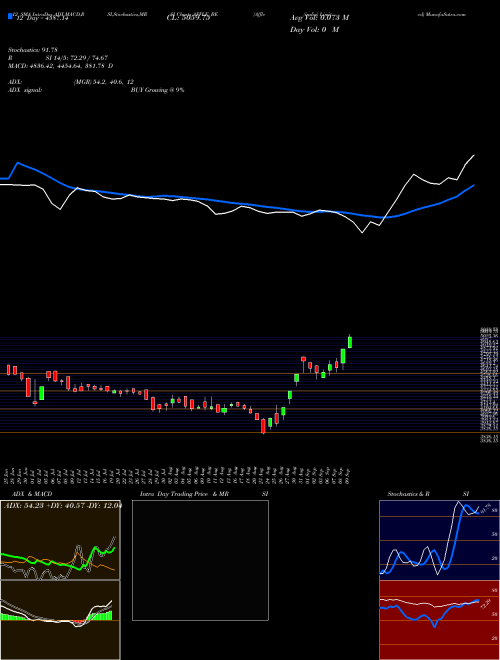Image resolution: width=500 pixels, height=660 pixels.
Task: Click the peak of the blue SMA line at left
Action: pyautogui.click(x=18, y=163)
